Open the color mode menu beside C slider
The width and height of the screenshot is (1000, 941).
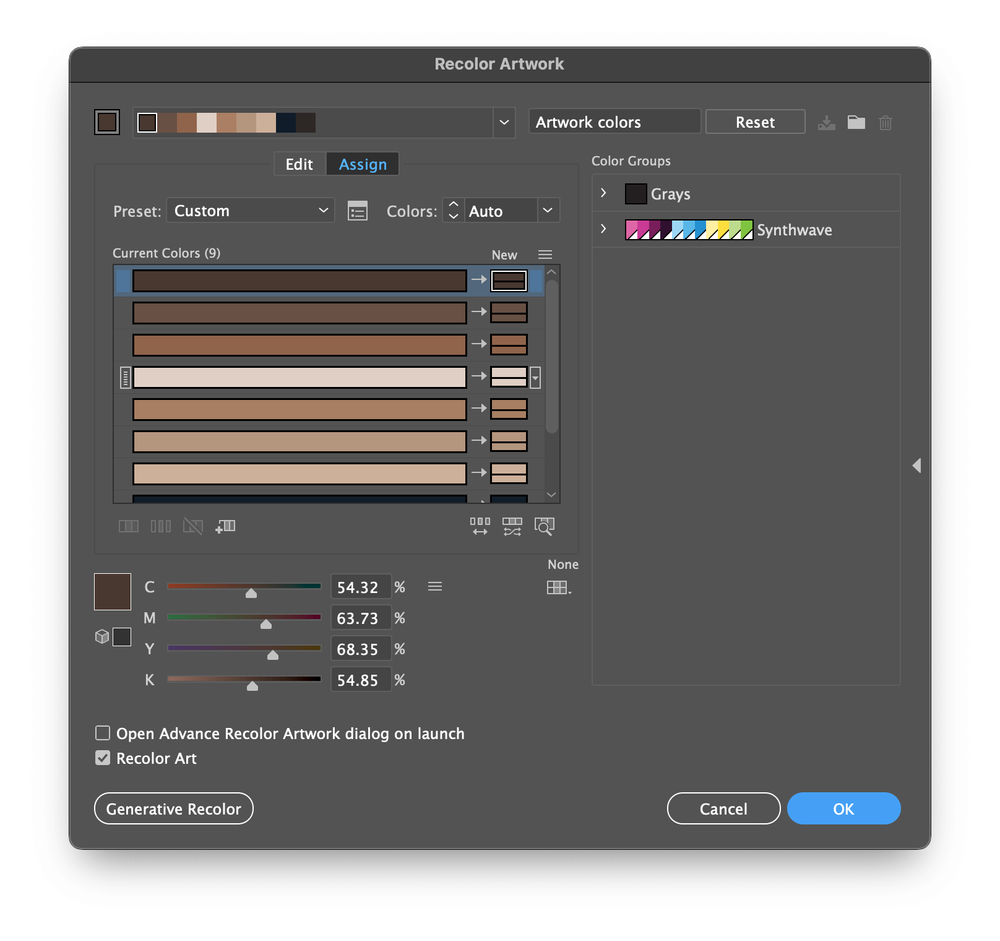(x=435, y=586)
